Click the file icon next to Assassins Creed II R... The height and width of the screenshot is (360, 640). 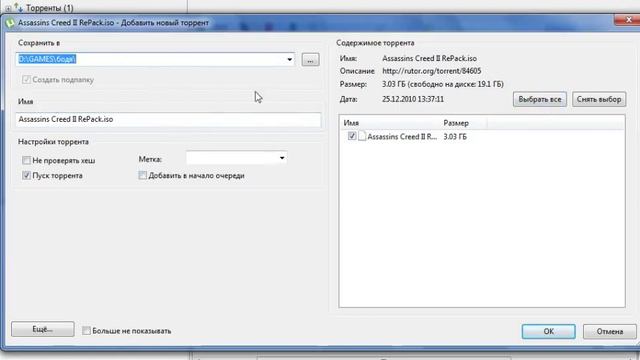pyautogui.click(x=362, y=136)
